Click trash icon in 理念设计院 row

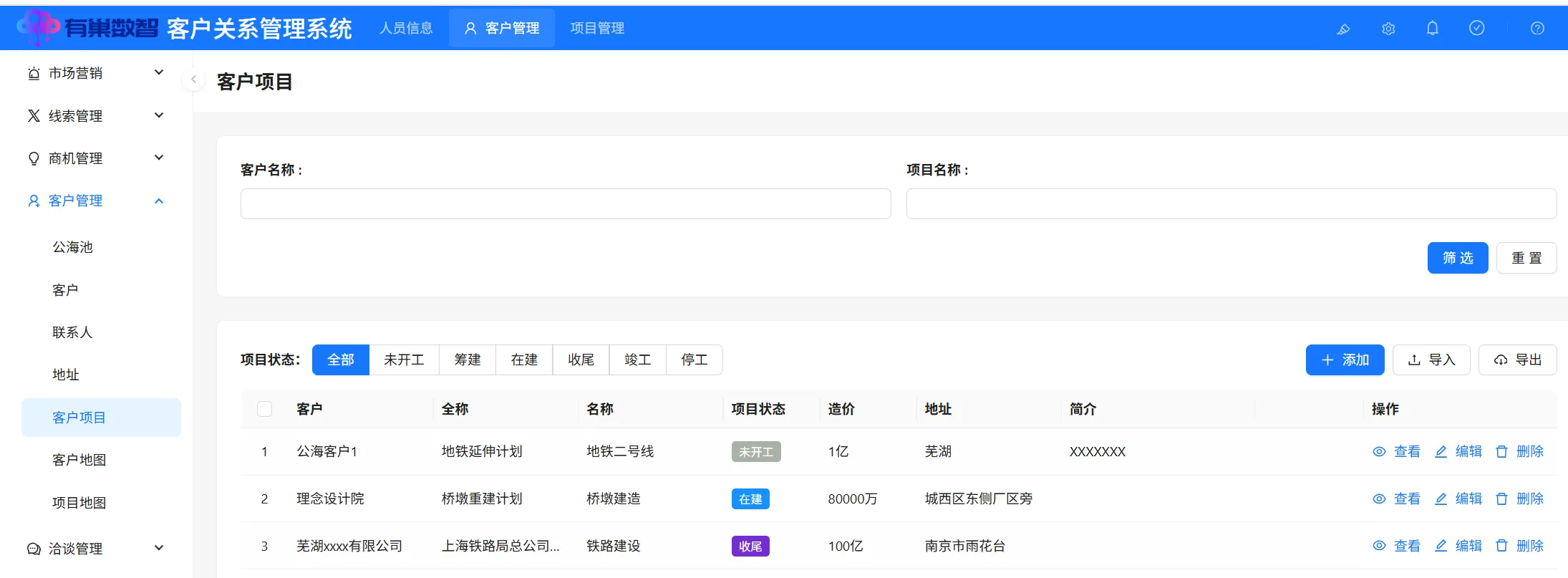pyautogui.click(x=1501, y=498)
